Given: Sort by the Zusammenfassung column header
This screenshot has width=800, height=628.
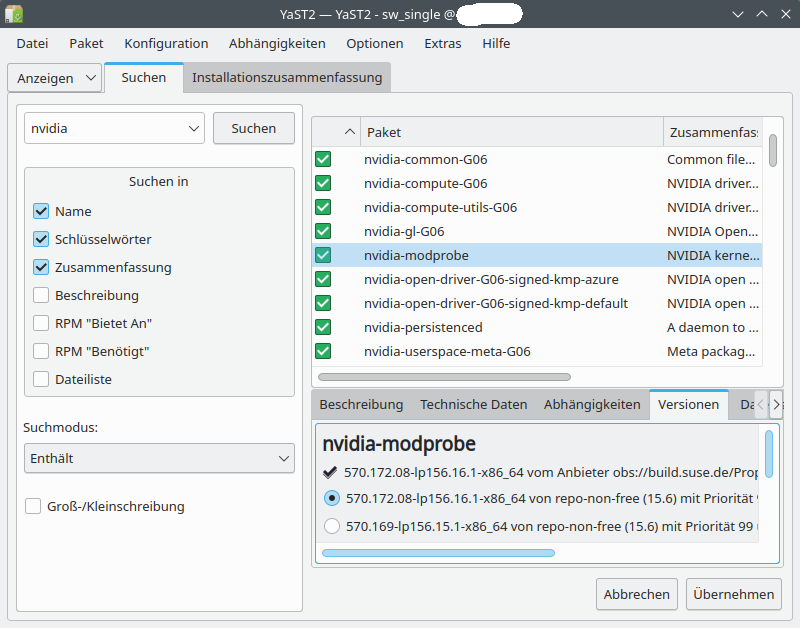Looking at the screenshot, I should 713,132.
